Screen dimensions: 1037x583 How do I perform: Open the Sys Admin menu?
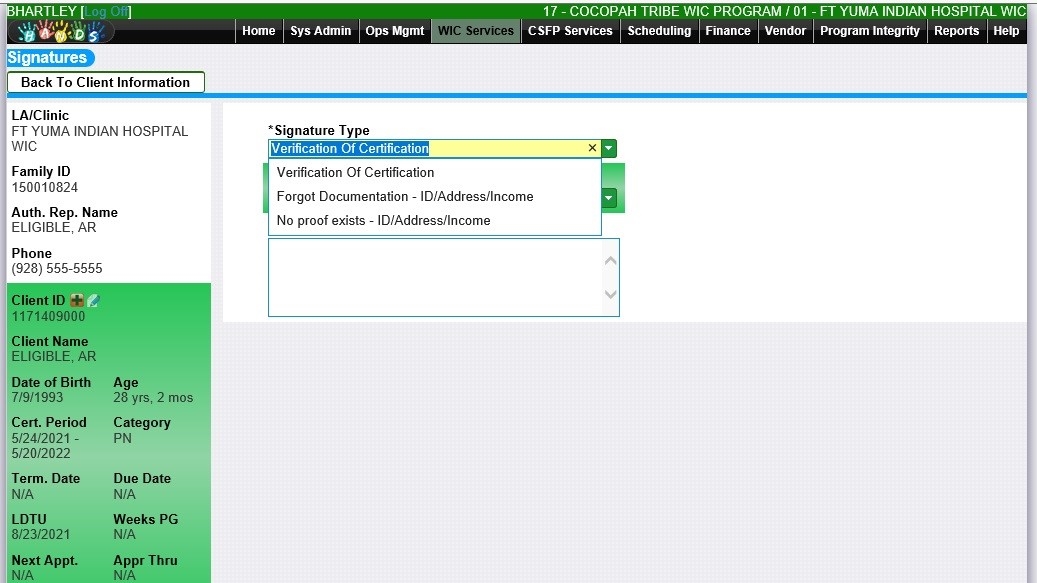click(x=320, y=31)
